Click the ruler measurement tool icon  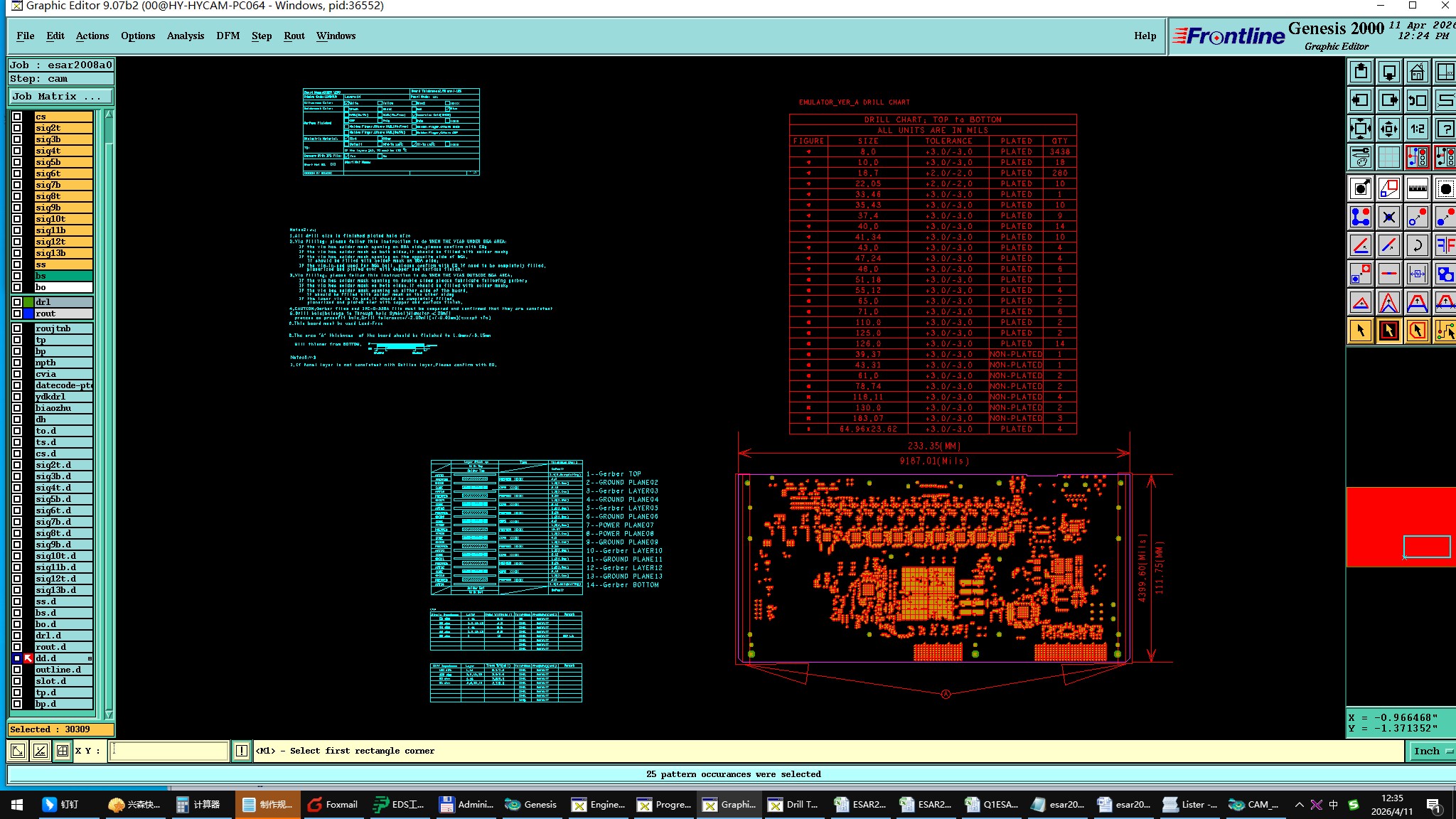1417,188
